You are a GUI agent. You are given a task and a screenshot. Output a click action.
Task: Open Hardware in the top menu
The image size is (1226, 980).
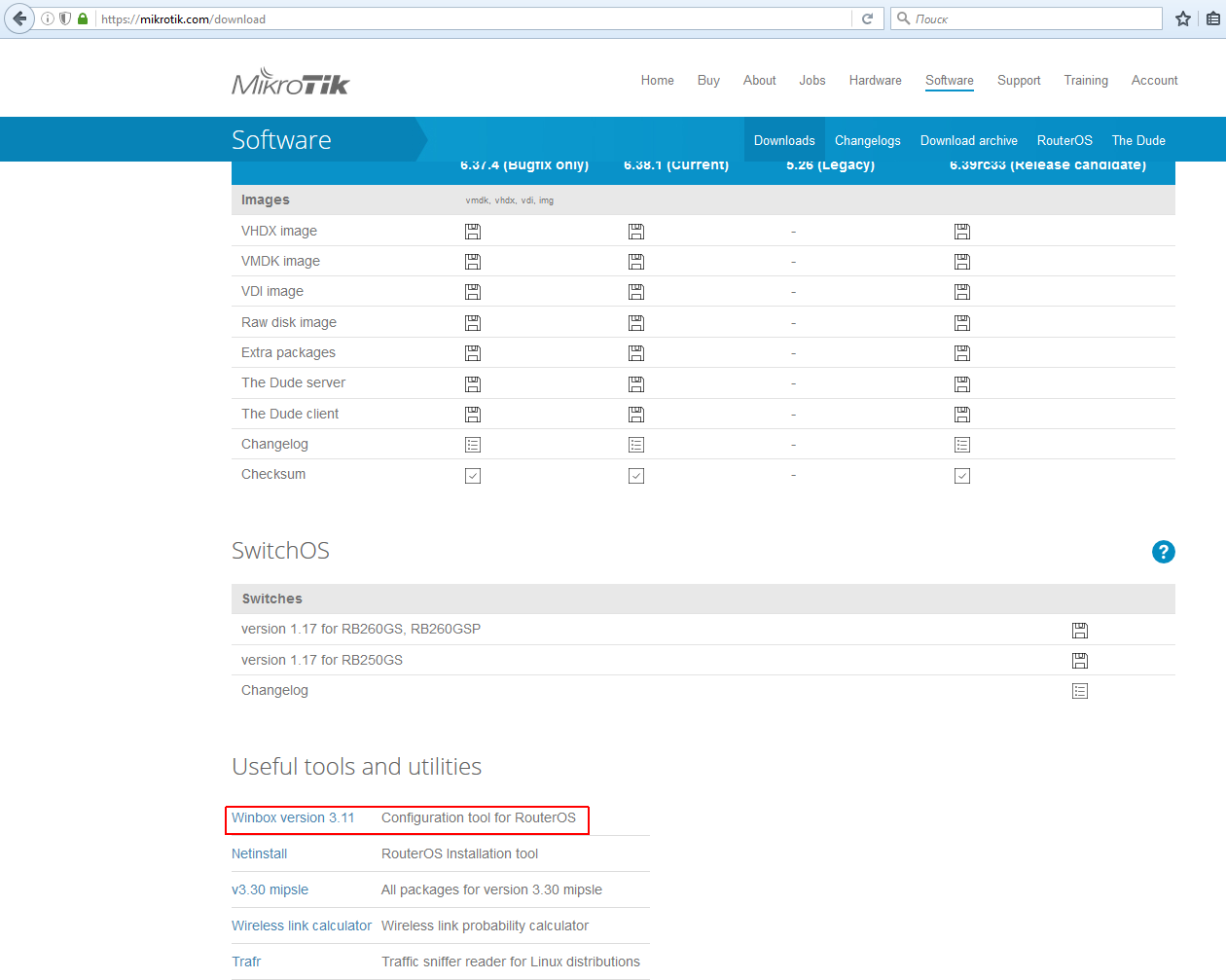tap(875, 81)
